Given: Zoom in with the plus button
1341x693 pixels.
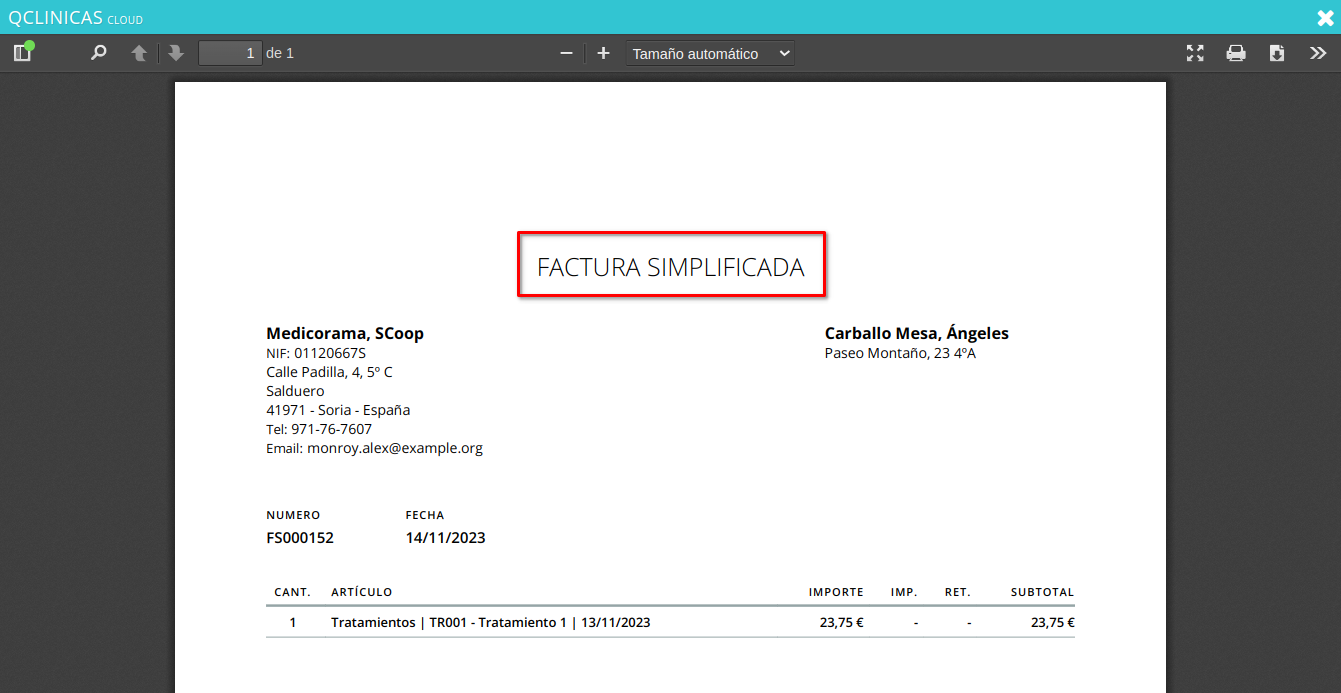Looking at the screenshot, I should coord(603,53).
